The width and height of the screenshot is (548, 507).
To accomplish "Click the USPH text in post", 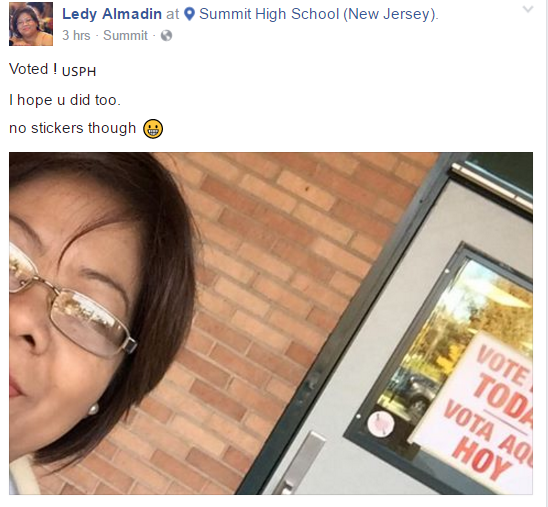I will coord(79,72).
